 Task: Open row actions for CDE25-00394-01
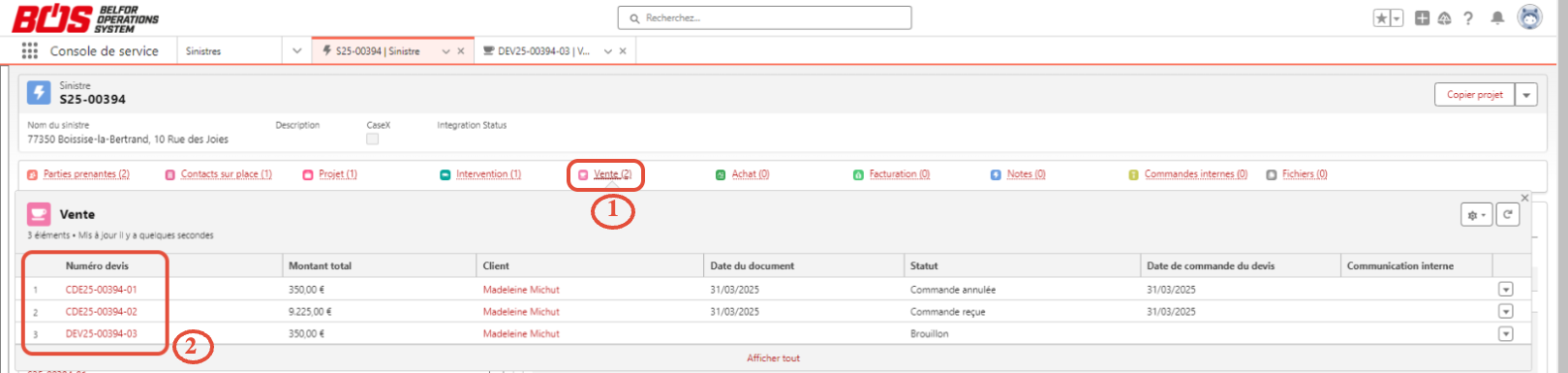coord(1505,289)
